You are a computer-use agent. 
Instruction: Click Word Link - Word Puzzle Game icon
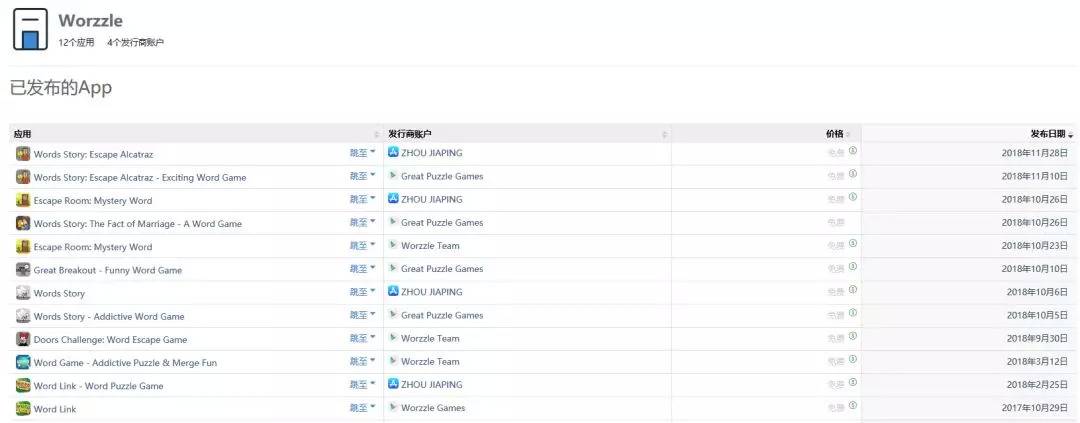tap(23, 385)
